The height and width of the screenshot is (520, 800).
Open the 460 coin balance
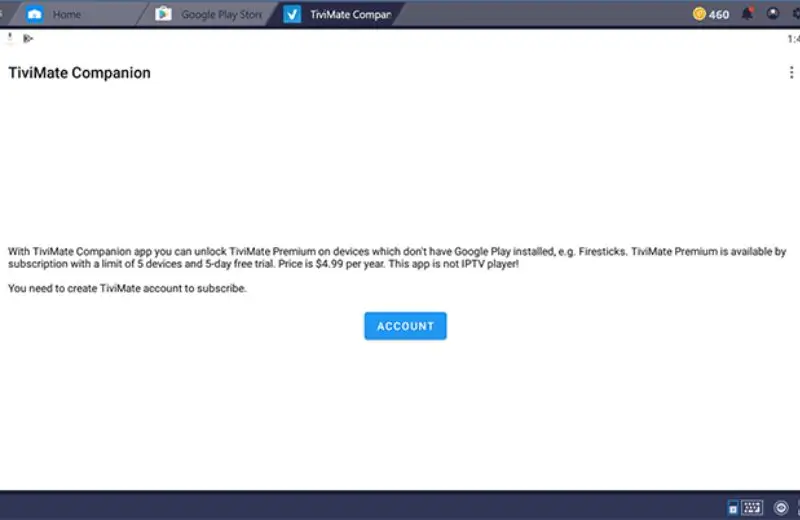coord(718,15)
